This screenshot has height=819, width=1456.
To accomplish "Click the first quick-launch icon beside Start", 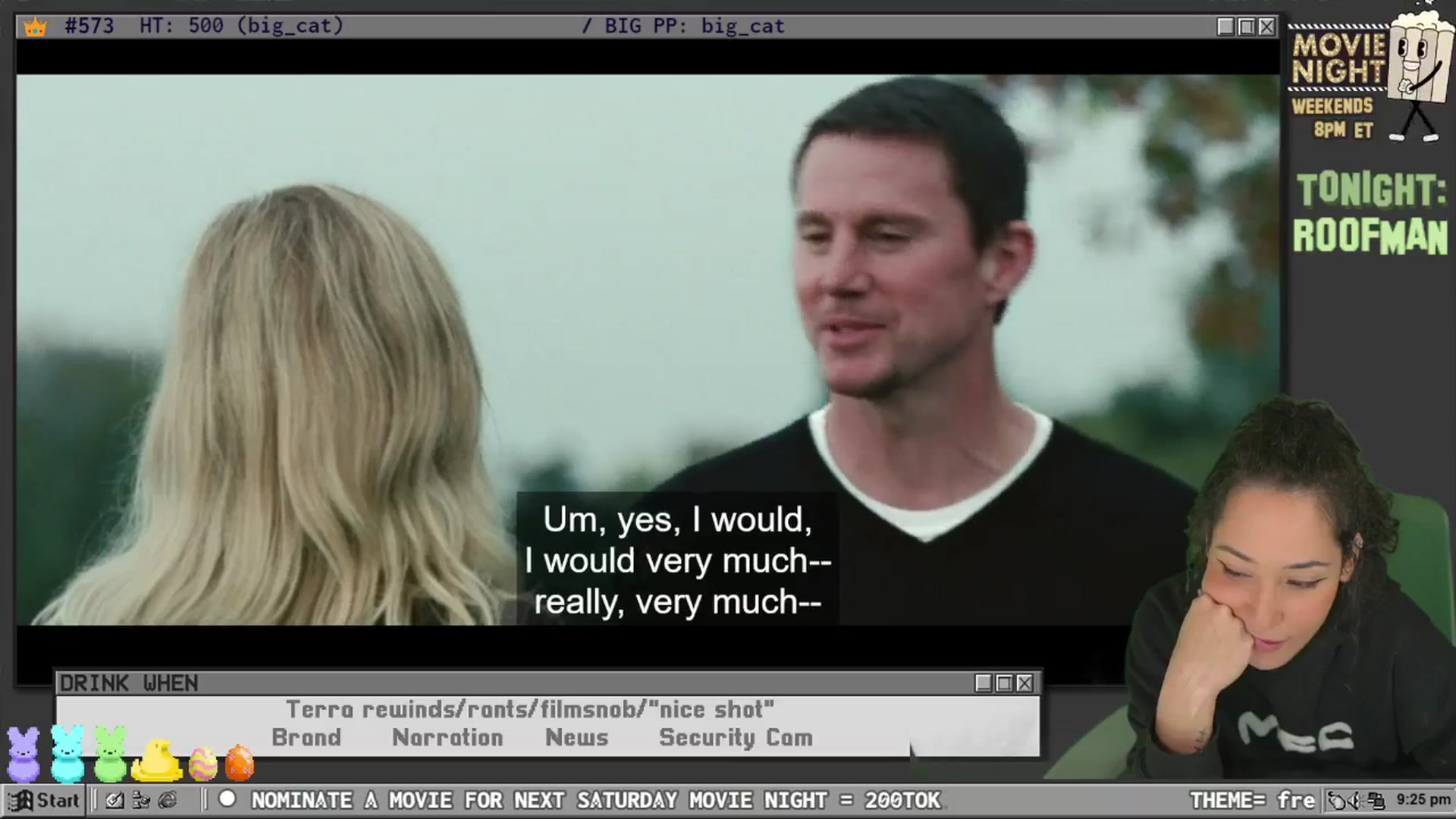I will coord(115,800).
